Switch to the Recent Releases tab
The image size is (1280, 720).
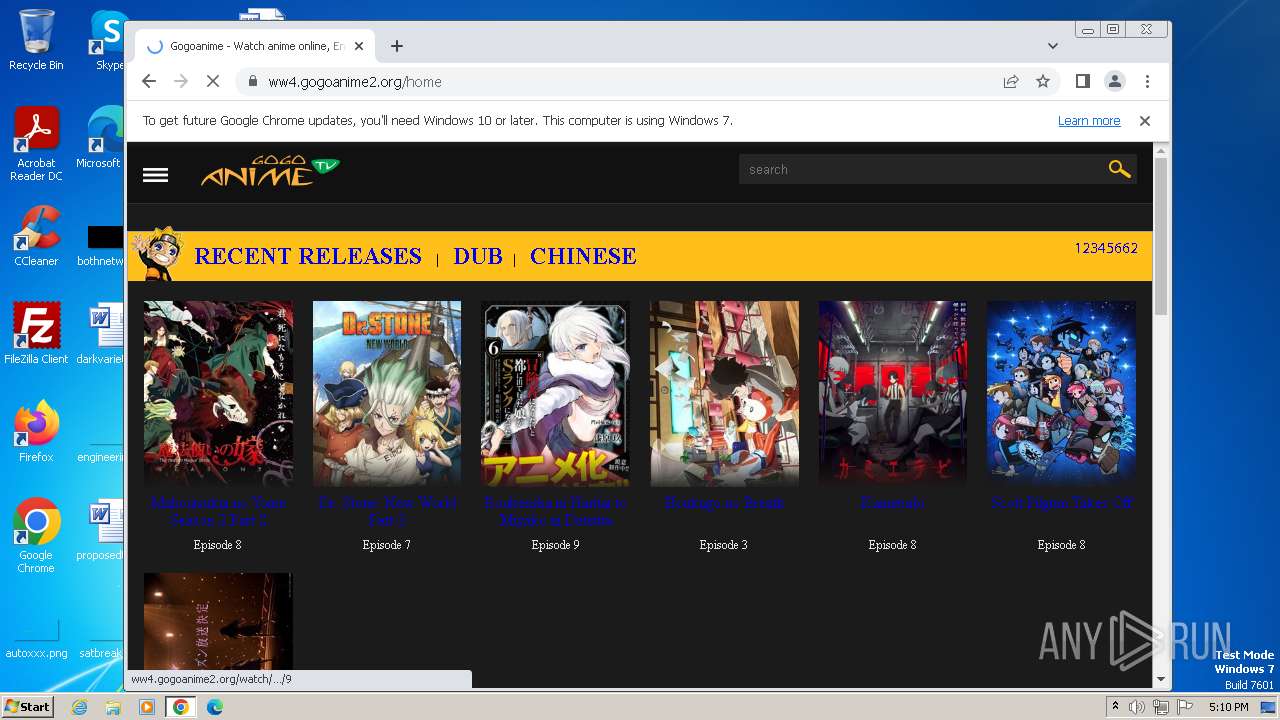click(308, 256)
